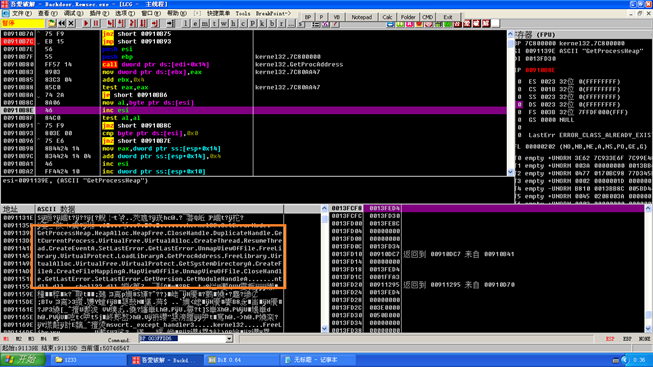Pause execution with the pause icon
Image resolution: width=653 pixels, height=367 pixels.
point(96,23)
